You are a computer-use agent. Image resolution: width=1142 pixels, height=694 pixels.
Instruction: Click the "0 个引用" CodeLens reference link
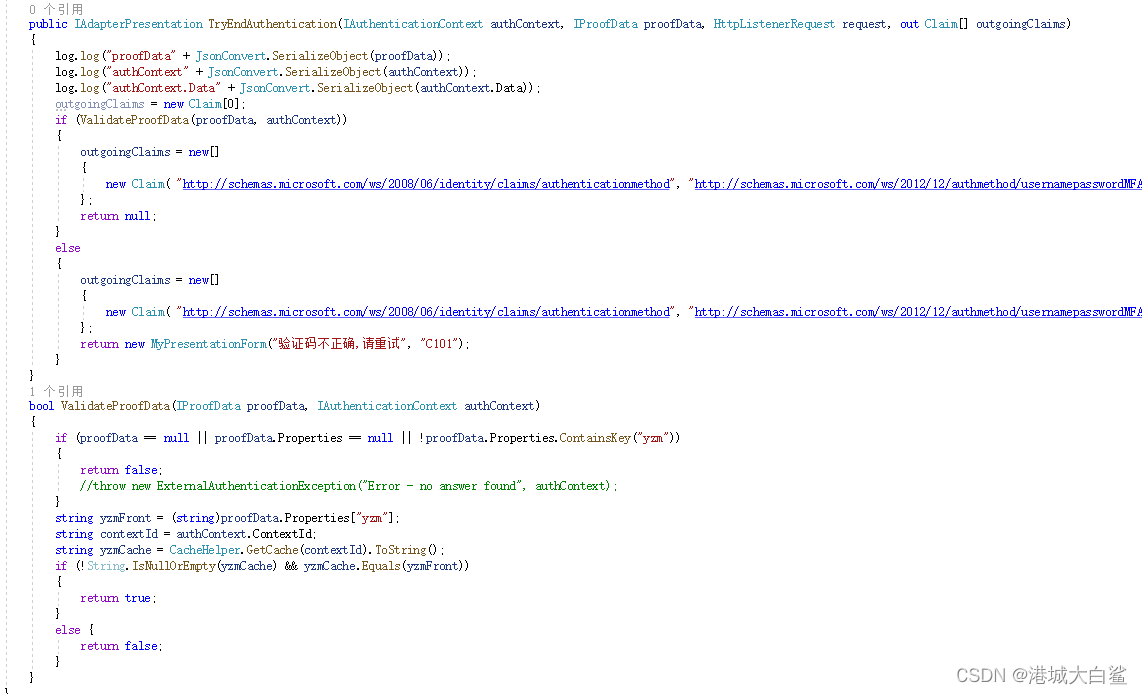point(56,9)
